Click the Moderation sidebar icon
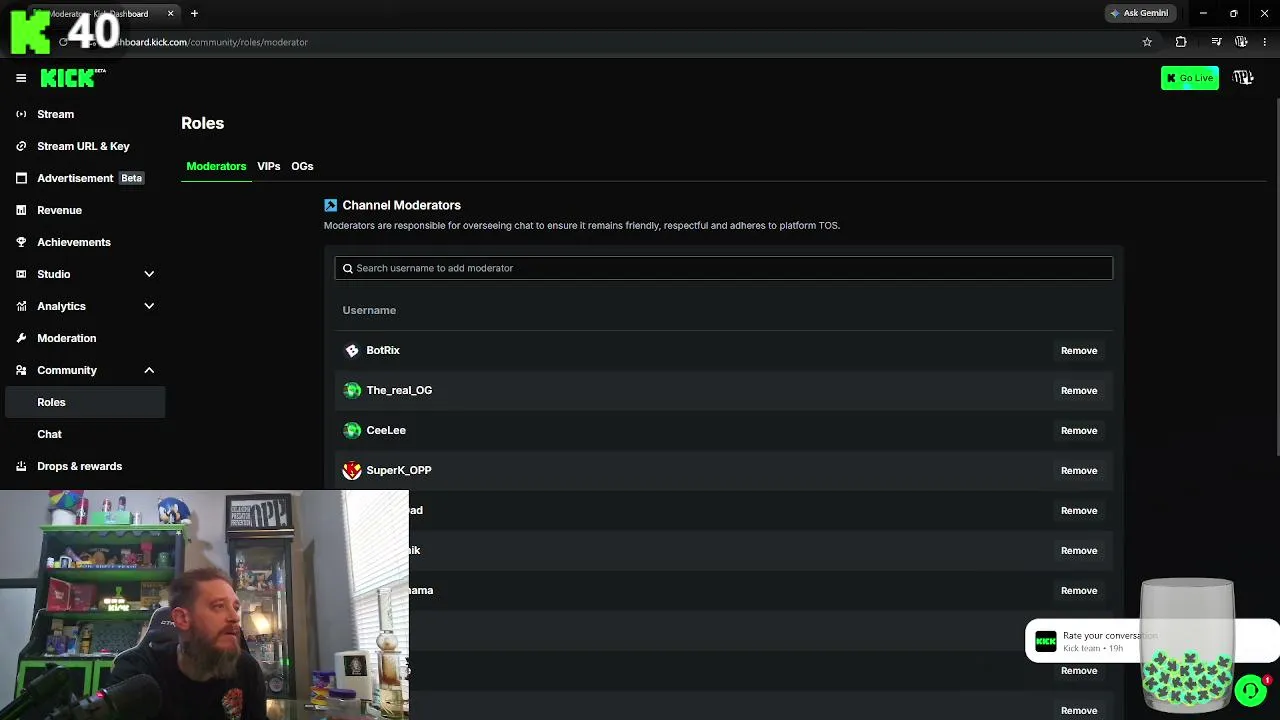The height and width of the screenshot is (720, 1280). tap(21, 338)
